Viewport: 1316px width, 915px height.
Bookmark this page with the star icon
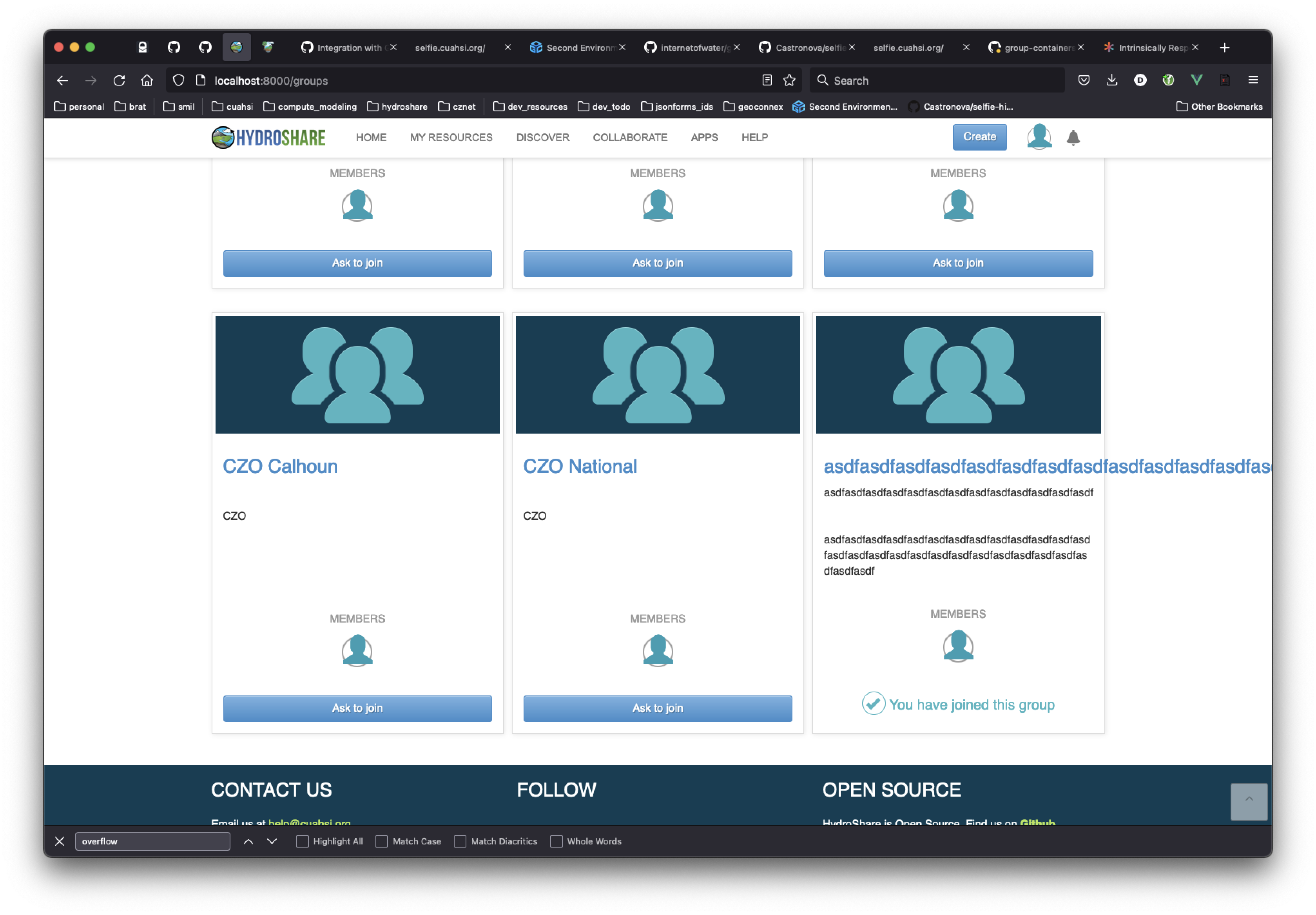pos(789,80)
